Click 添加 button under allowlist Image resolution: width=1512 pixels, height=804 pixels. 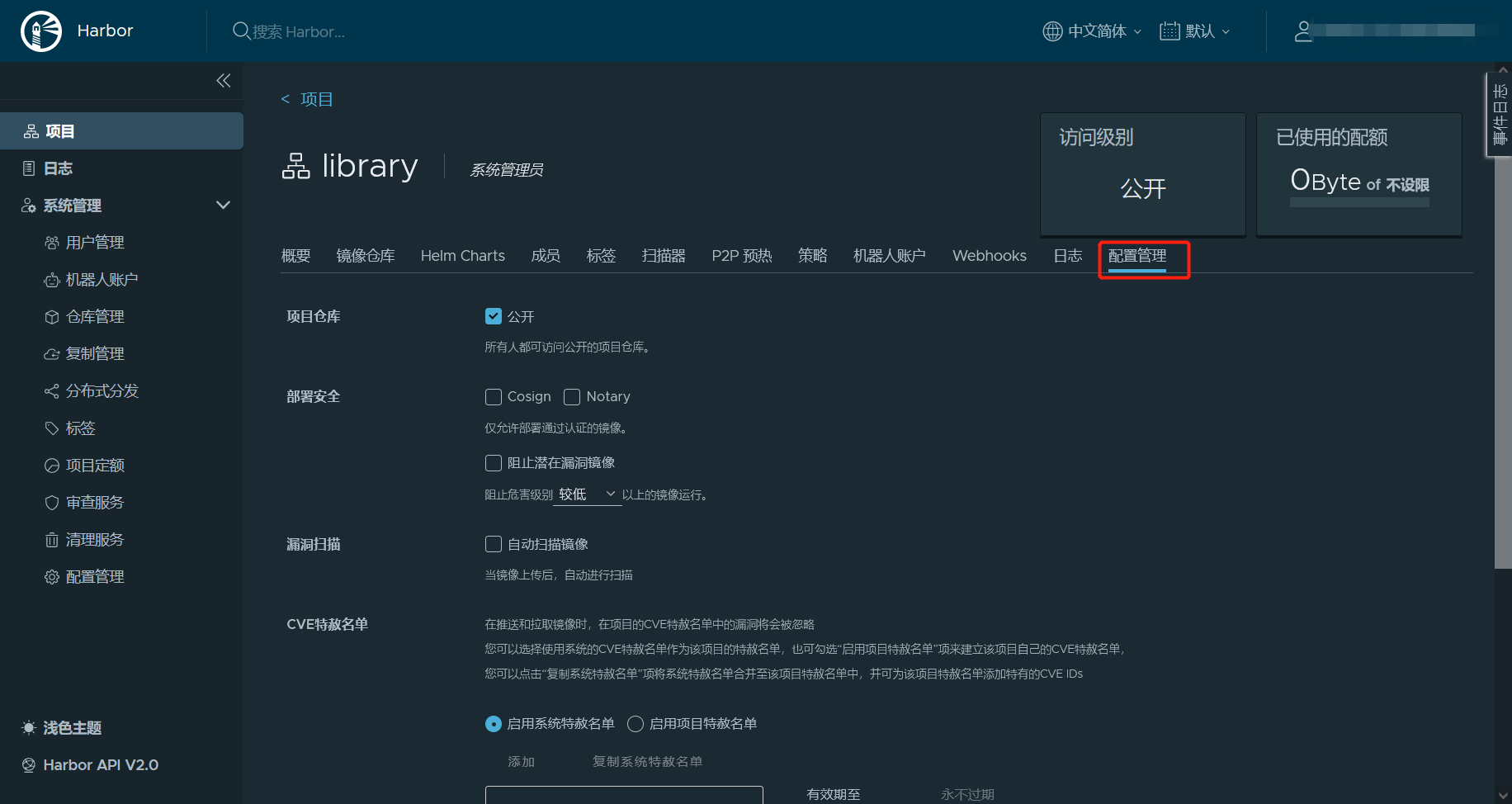(x=522, y=761)
